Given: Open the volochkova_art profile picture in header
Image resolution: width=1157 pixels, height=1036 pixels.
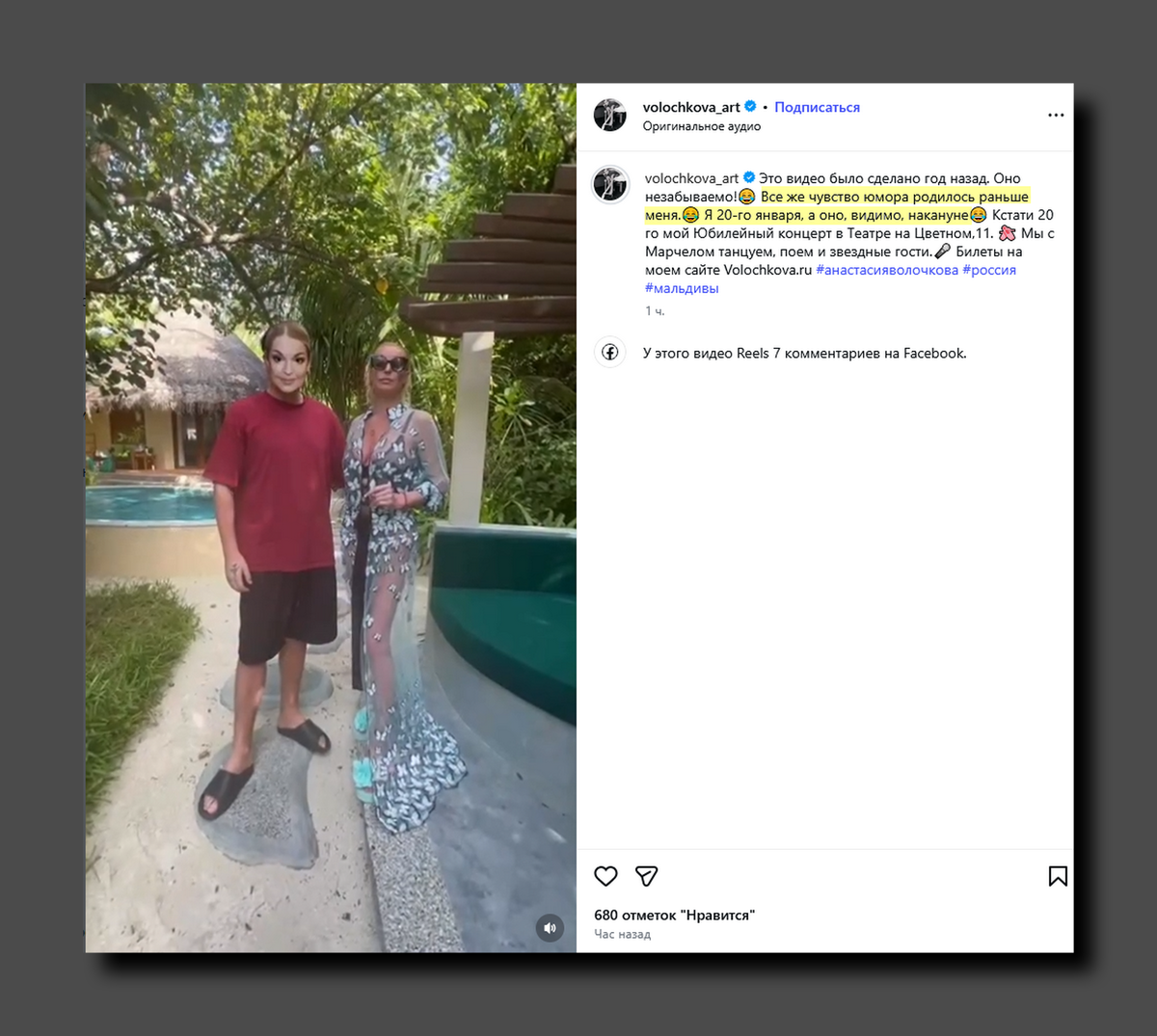Looking at the screenshot, I should pos(610,115).
